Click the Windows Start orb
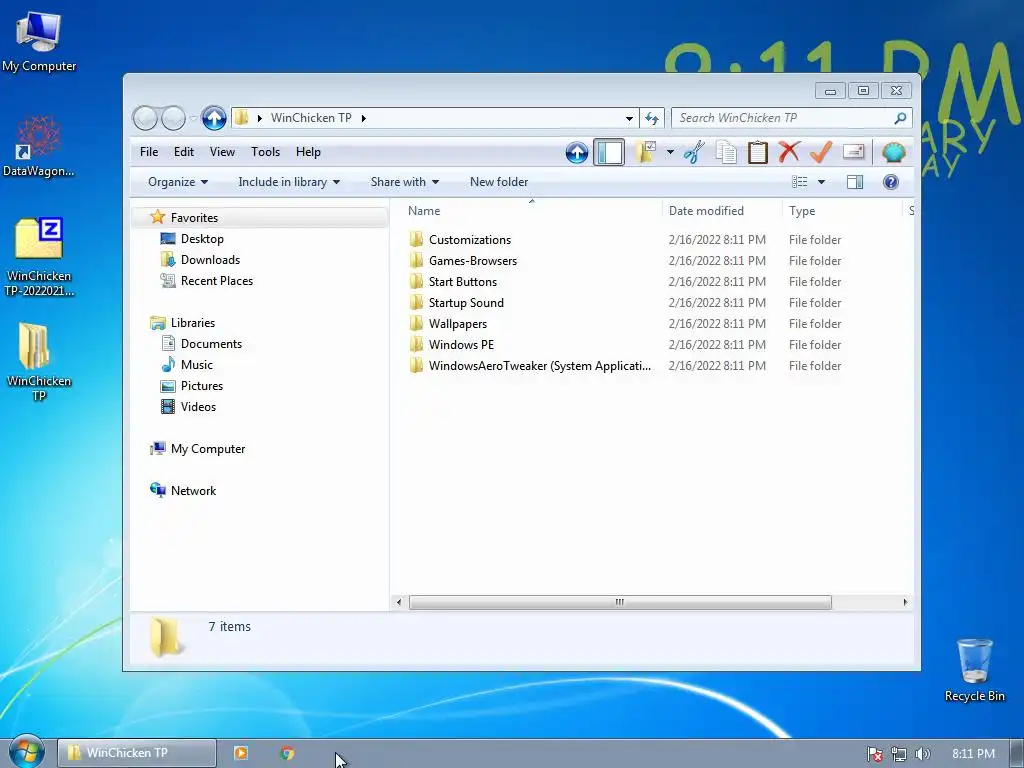Screen dimensions: 1024x768 (27, 752)
